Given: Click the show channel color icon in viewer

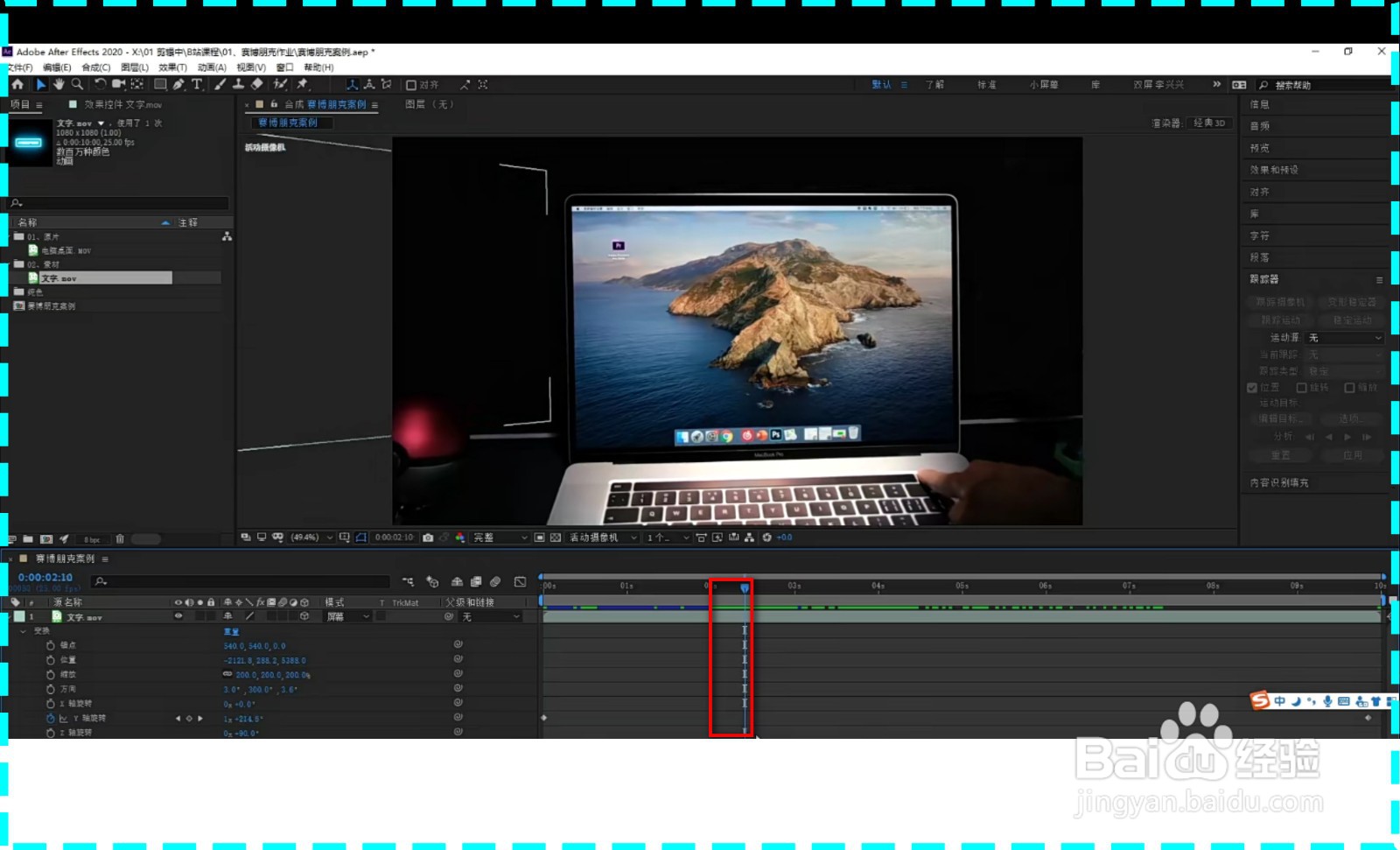Looking at the screenshot, I should [x=460, y=537].
